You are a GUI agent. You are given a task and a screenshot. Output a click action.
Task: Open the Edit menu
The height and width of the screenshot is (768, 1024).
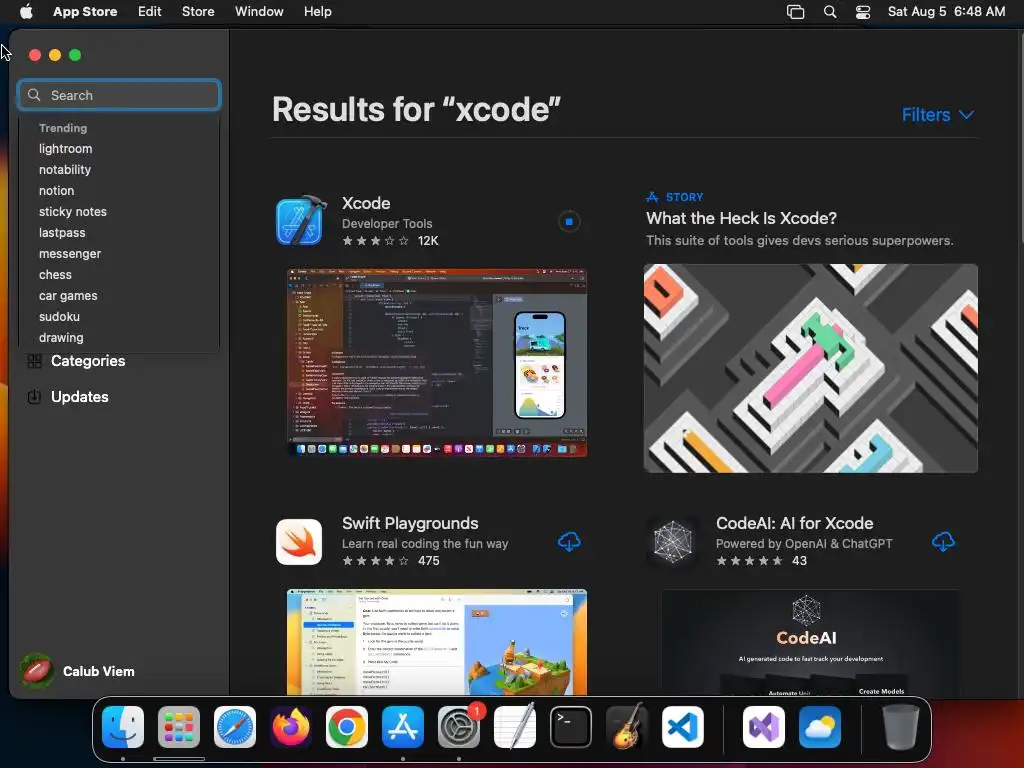[x=150, y=12]
